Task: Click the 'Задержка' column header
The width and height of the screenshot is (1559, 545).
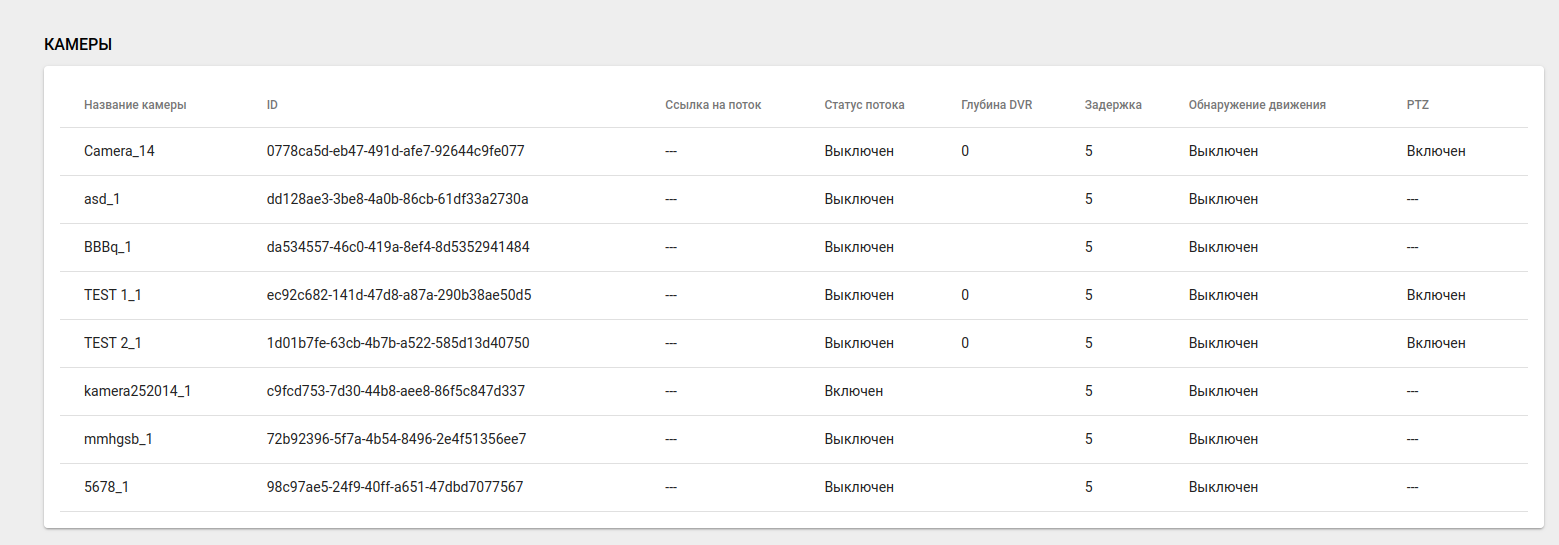Action: pos(1112,105)
